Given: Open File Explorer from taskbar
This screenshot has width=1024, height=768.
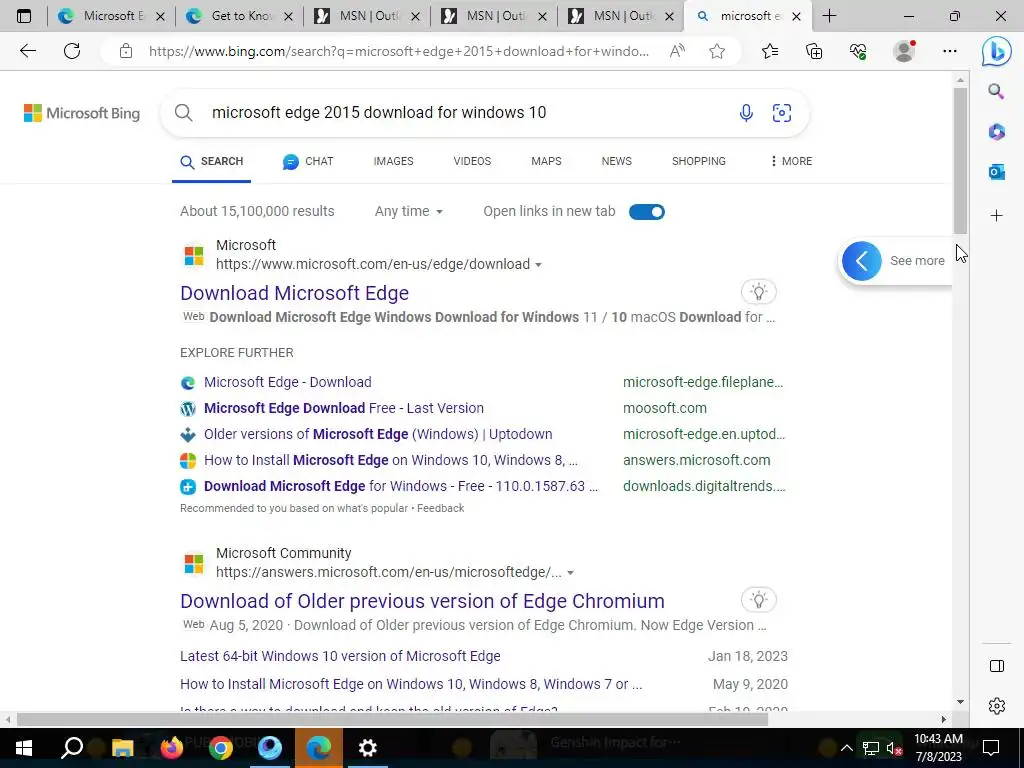Looking at the screenshot, I should (122, 748).
